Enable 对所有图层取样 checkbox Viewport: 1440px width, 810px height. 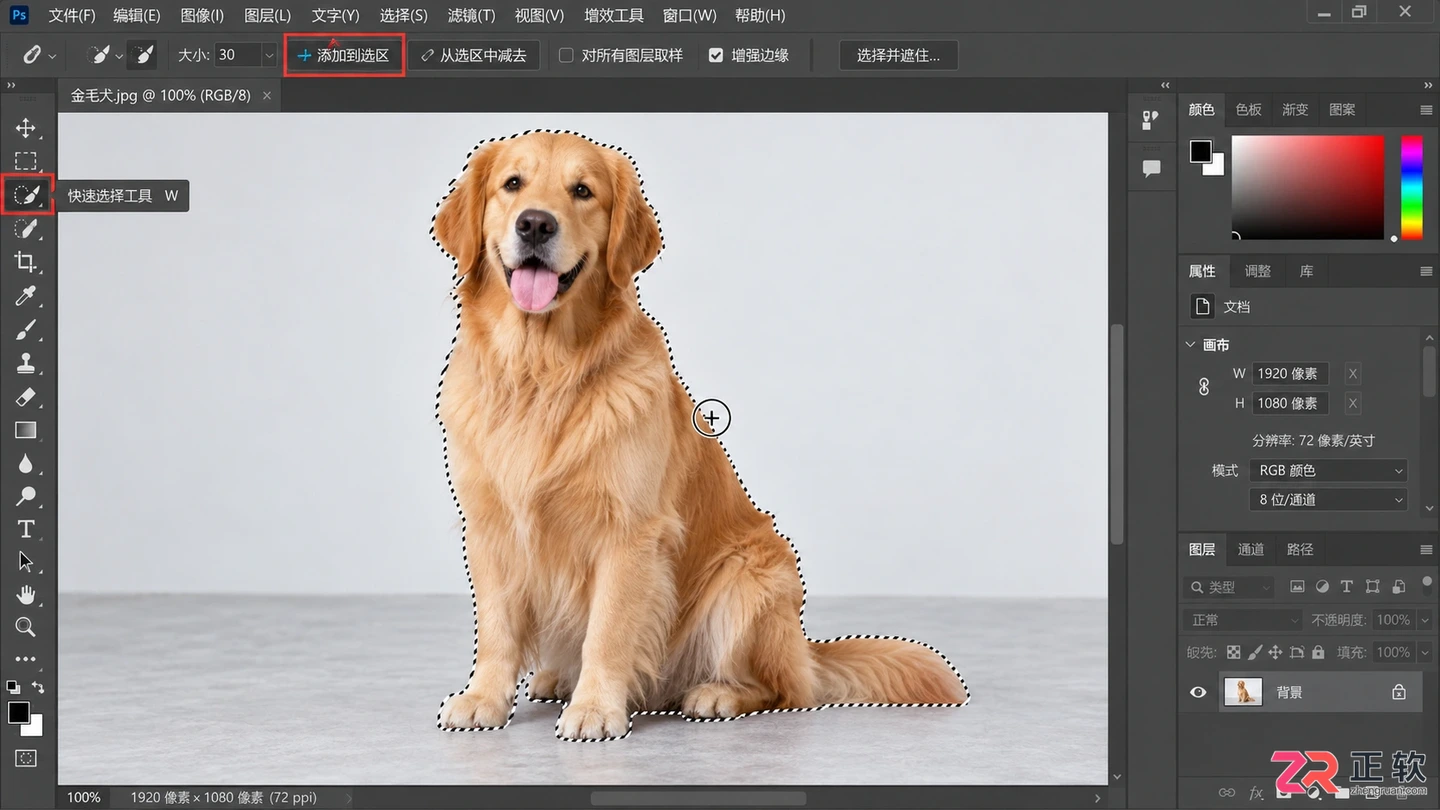(566, 55)
